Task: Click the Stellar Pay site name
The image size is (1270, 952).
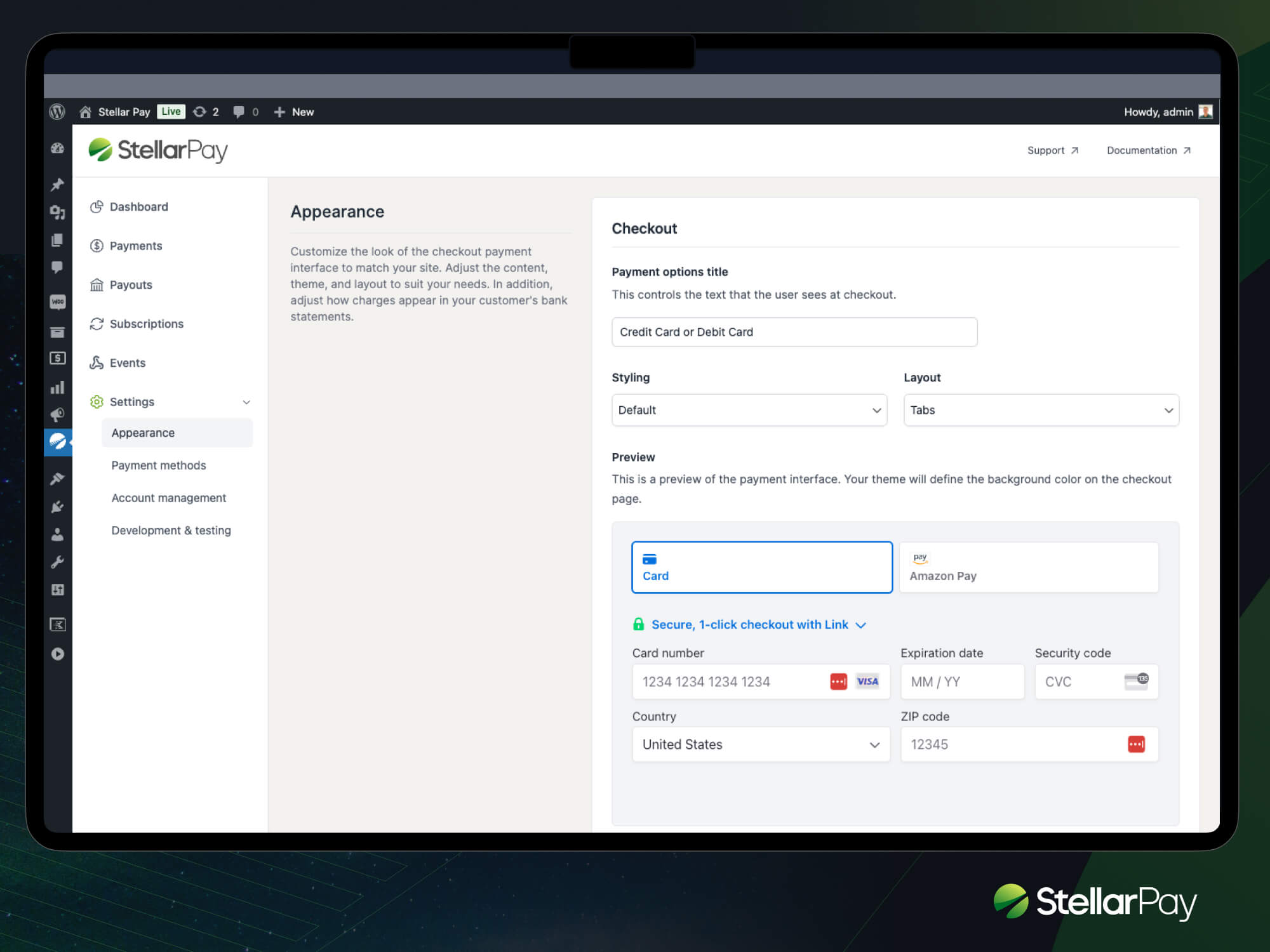Action: tap(124, 112)
